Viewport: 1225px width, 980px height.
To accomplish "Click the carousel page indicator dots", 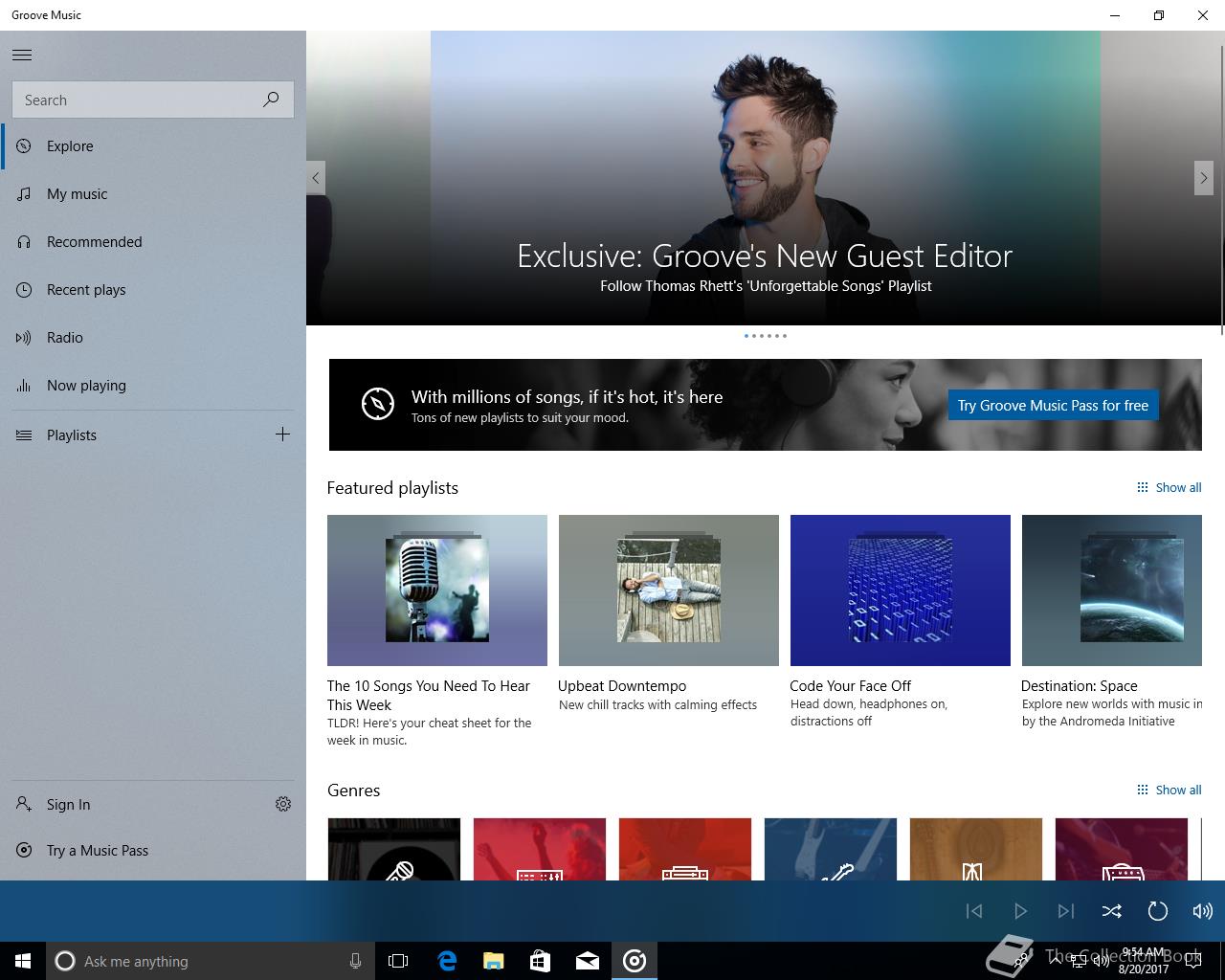I will [766, 336].
